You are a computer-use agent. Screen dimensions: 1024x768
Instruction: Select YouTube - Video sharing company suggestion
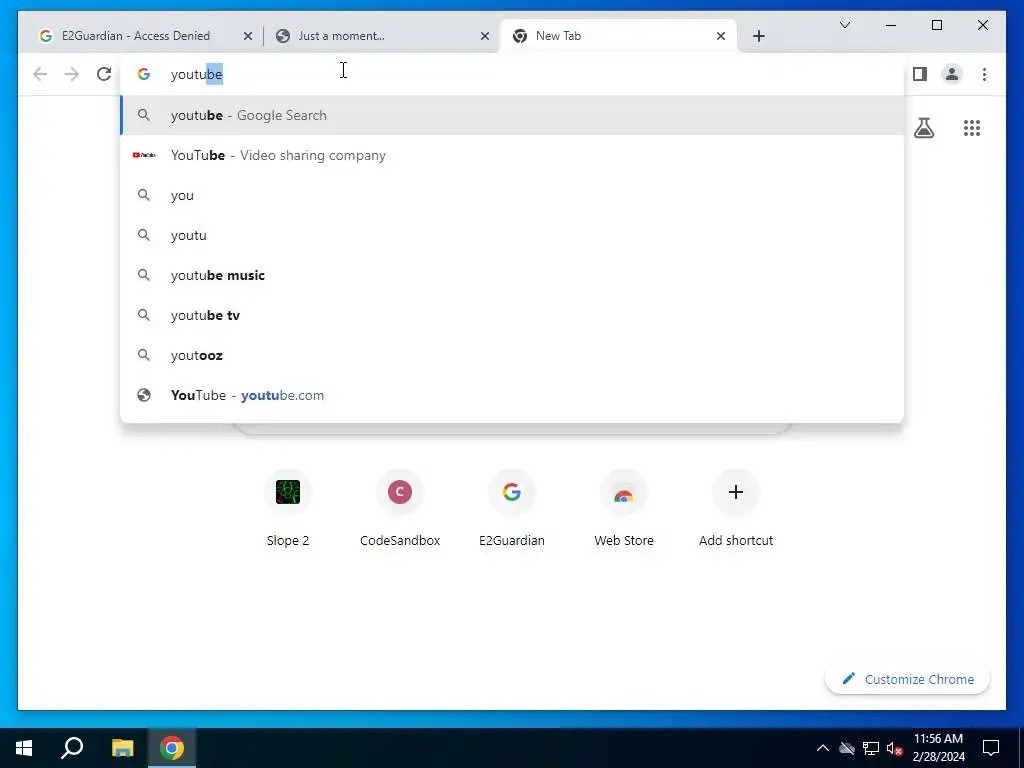[512, 155]
